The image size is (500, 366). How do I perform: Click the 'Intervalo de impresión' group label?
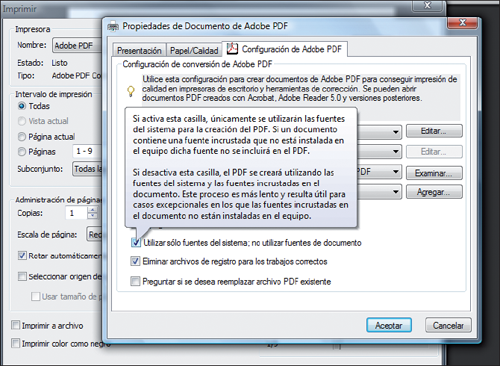click(54, 94)
